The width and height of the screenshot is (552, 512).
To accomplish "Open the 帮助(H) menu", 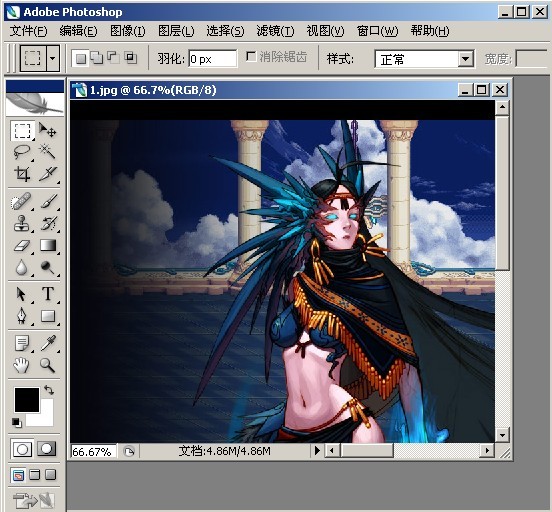I will click(430, 31).
